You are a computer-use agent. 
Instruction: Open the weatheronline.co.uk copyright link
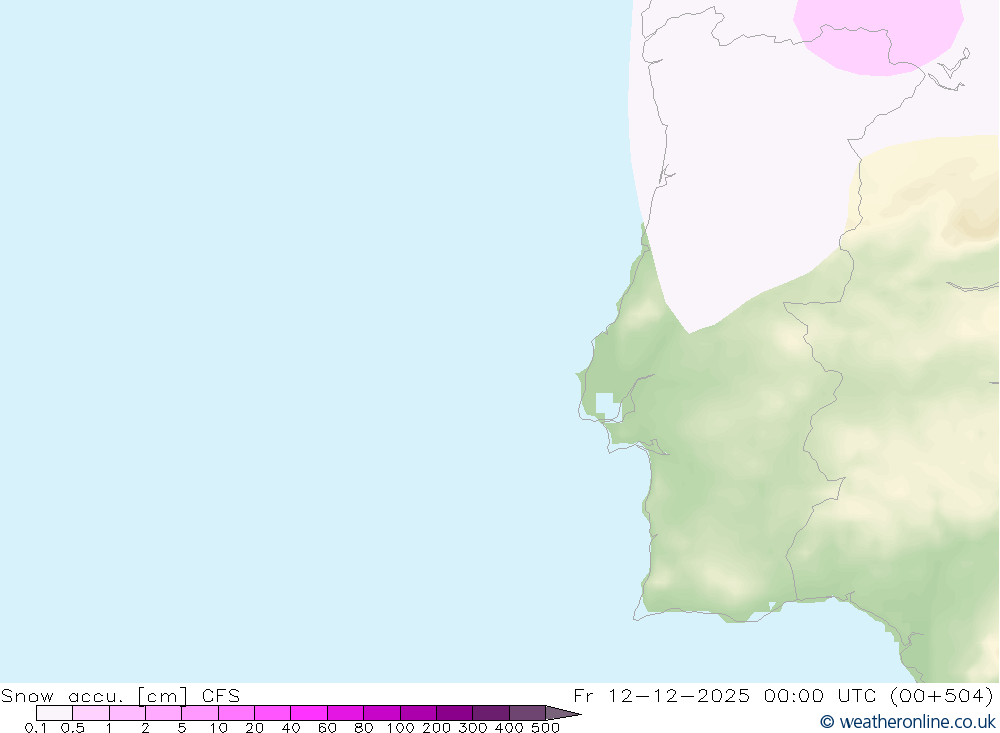(907, 722)
